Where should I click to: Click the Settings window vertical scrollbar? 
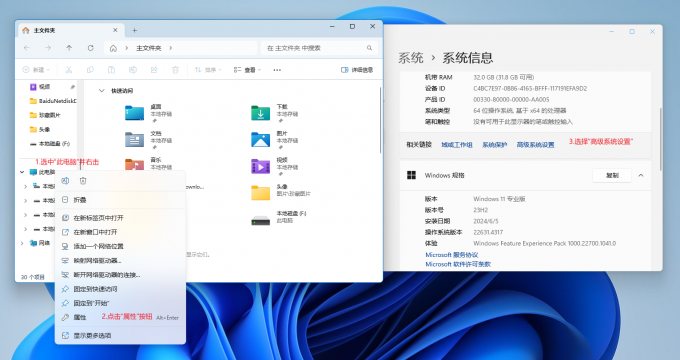point(660,139)
